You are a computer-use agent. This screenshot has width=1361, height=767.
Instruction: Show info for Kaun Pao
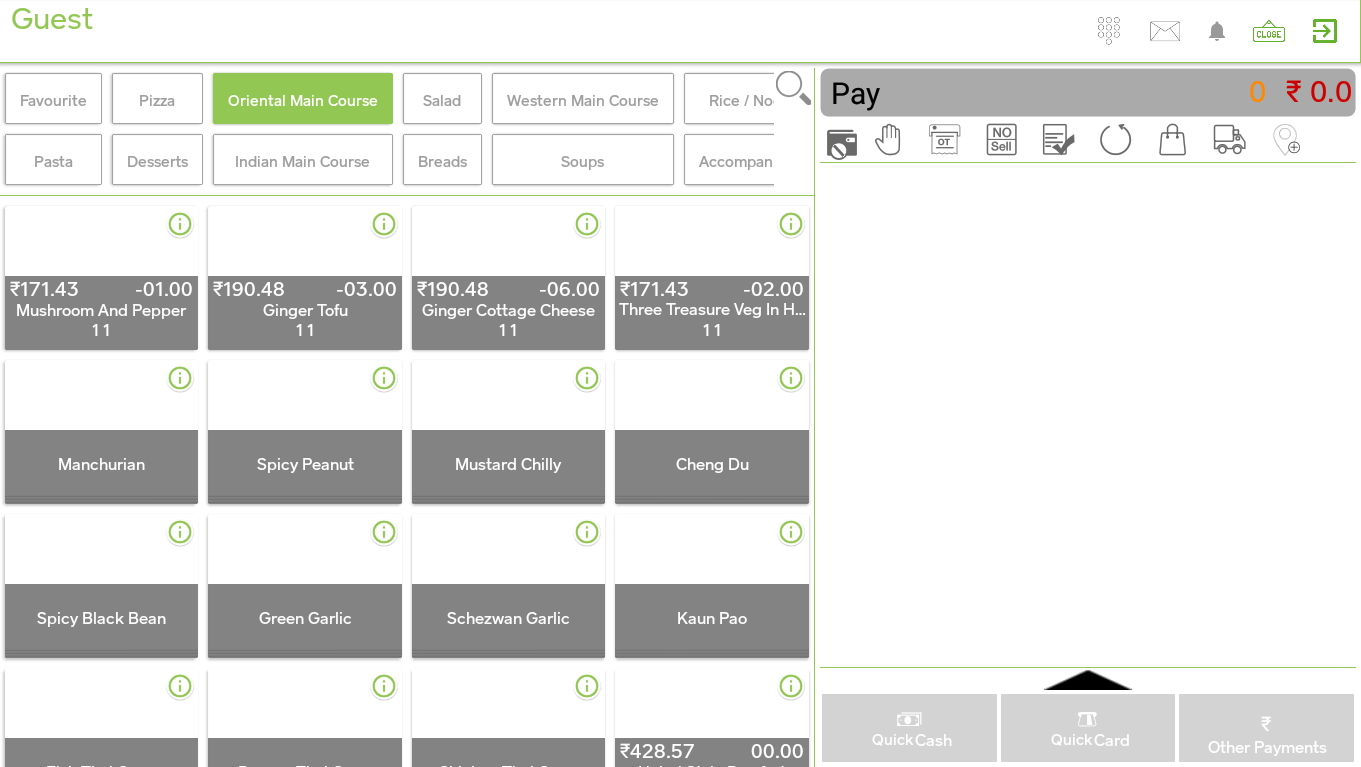pos(791,532)
